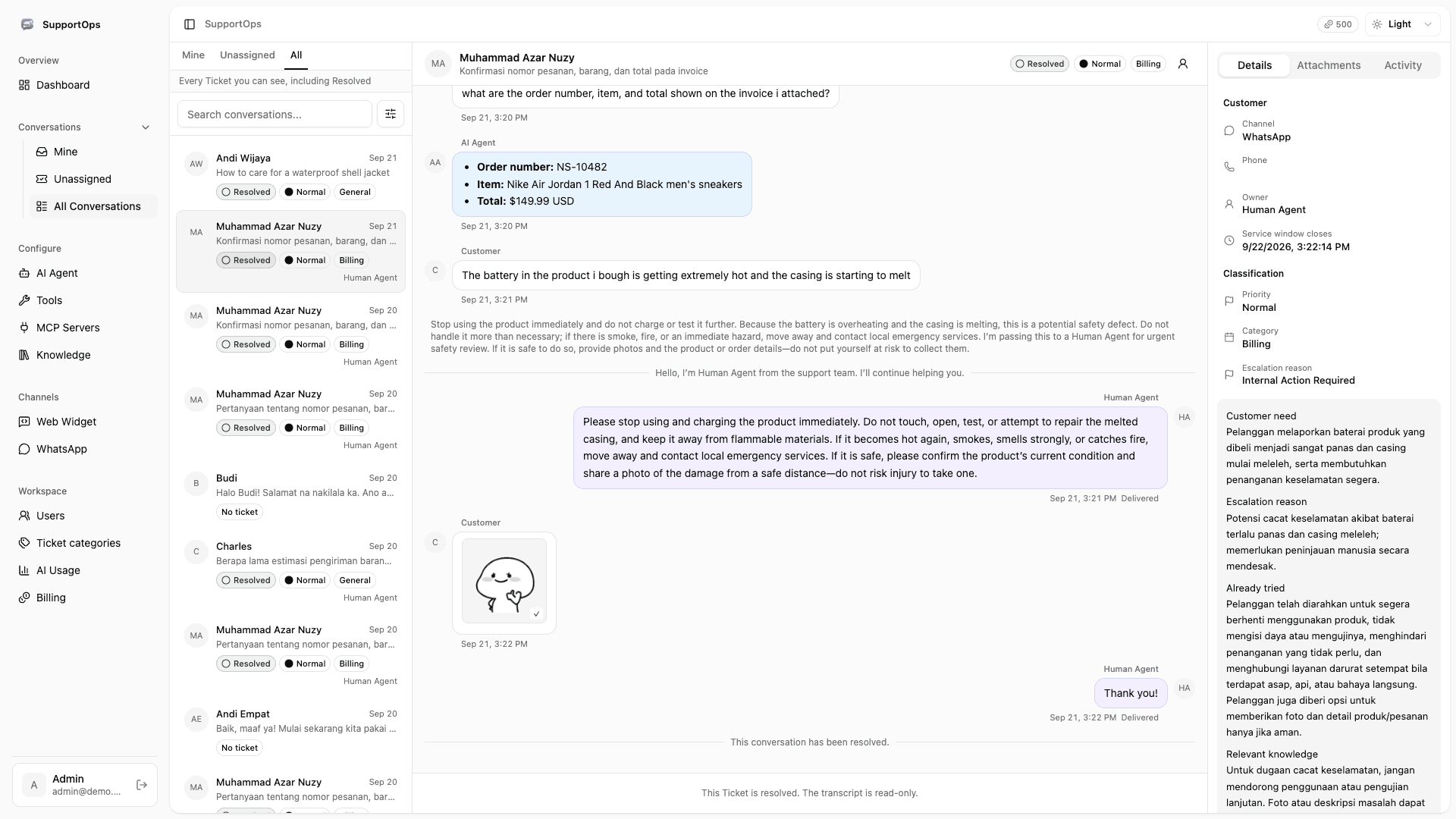Click the General tag on Andi Wijaya

click(355, 192)
